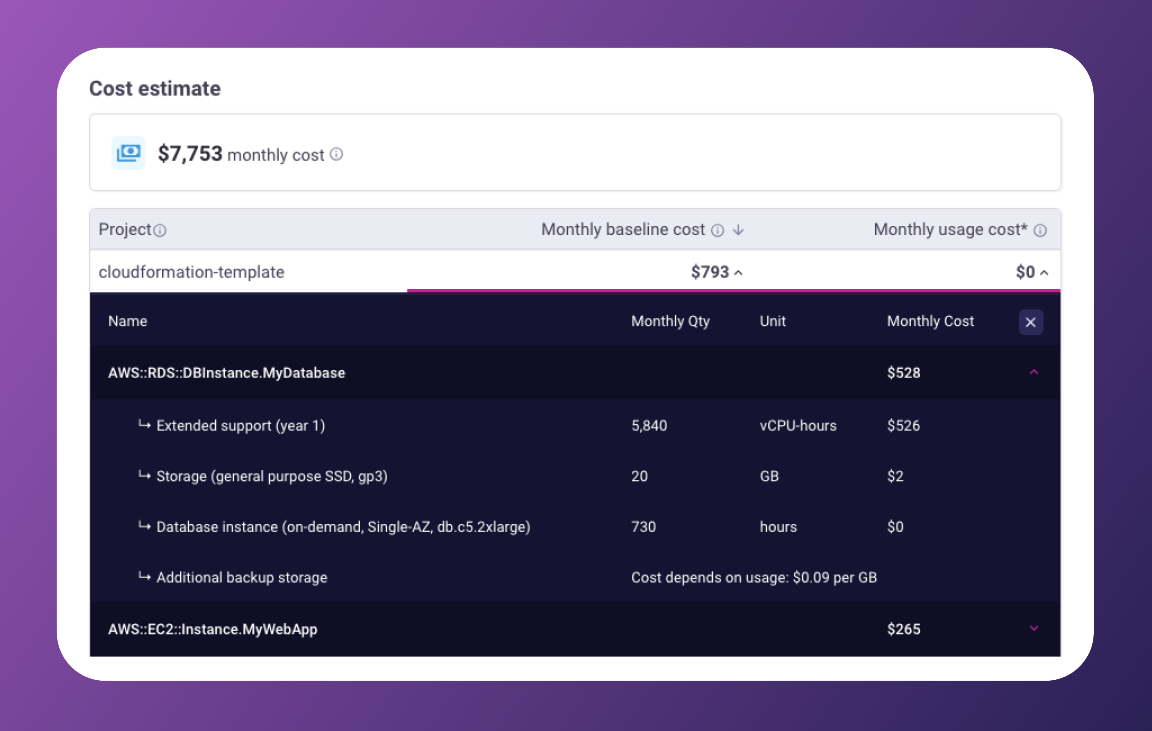1152x731 pixels.
Task: Select the Storage (general purpose SSD, gp3) line
Action: [x=271, y=476]
